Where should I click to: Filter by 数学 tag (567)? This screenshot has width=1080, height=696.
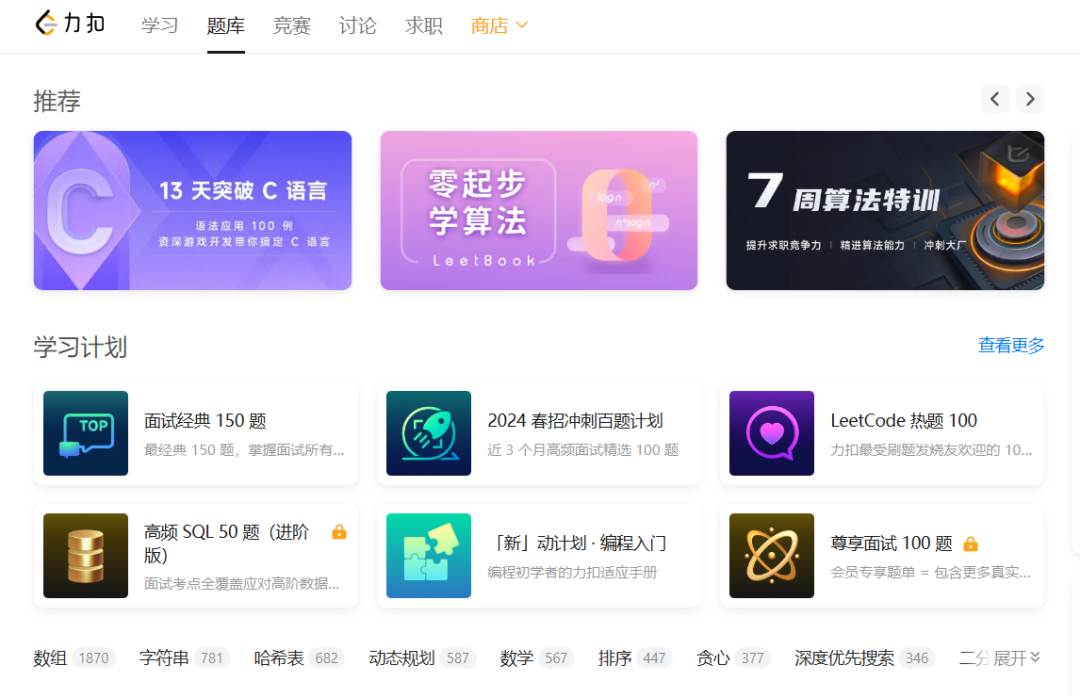coord(537,658)
